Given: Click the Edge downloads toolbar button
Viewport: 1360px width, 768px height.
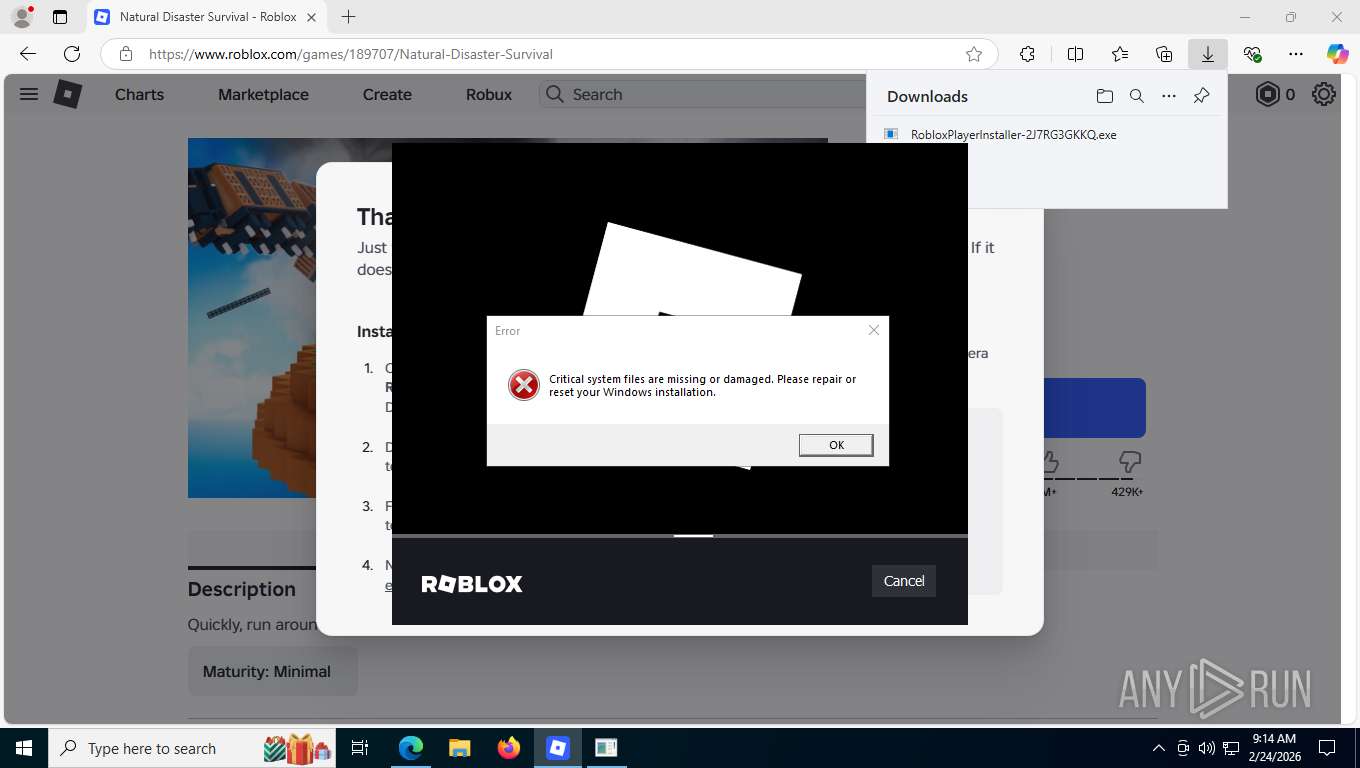Looking at the screenshot, I should click(x=1208, y=54).
